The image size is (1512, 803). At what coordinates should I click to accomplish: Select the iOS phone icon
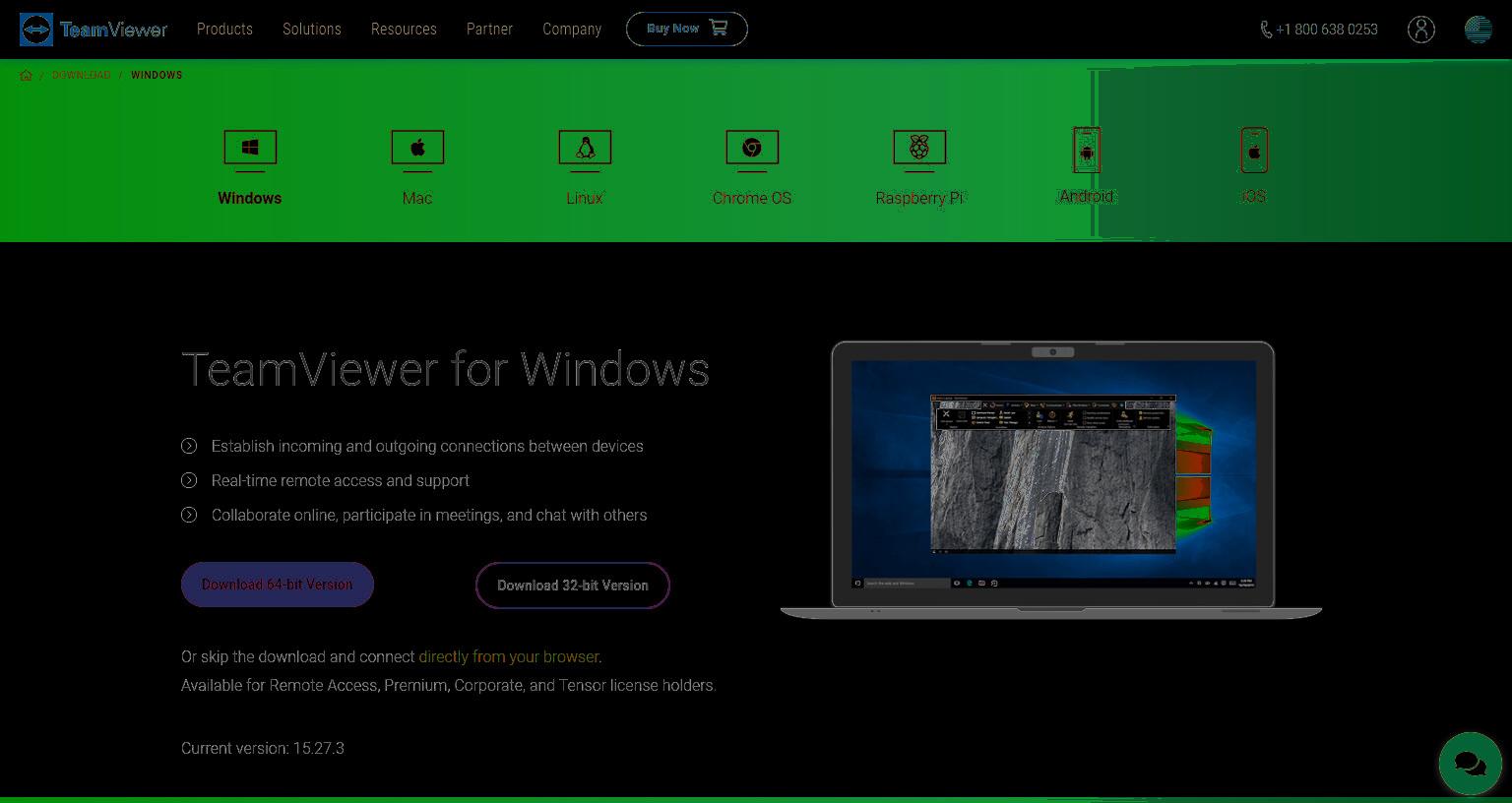click(1254, 151)
